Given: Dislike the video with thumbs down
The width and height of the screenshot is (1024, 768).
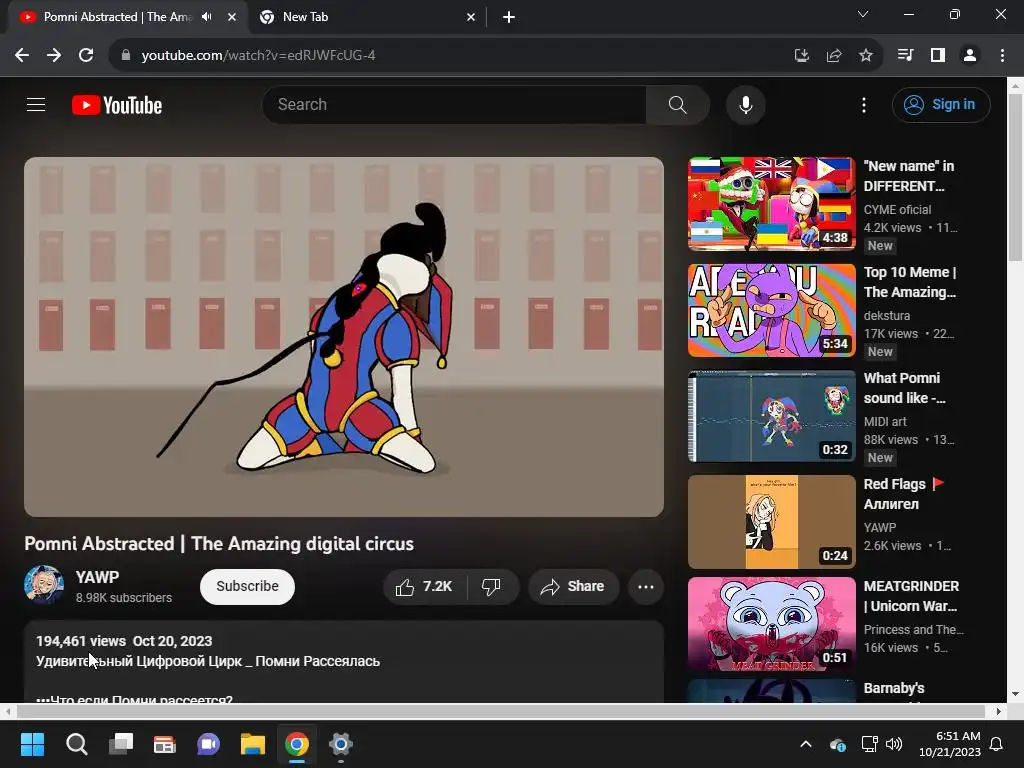Looking at the screenshot, I should (492, 586).
